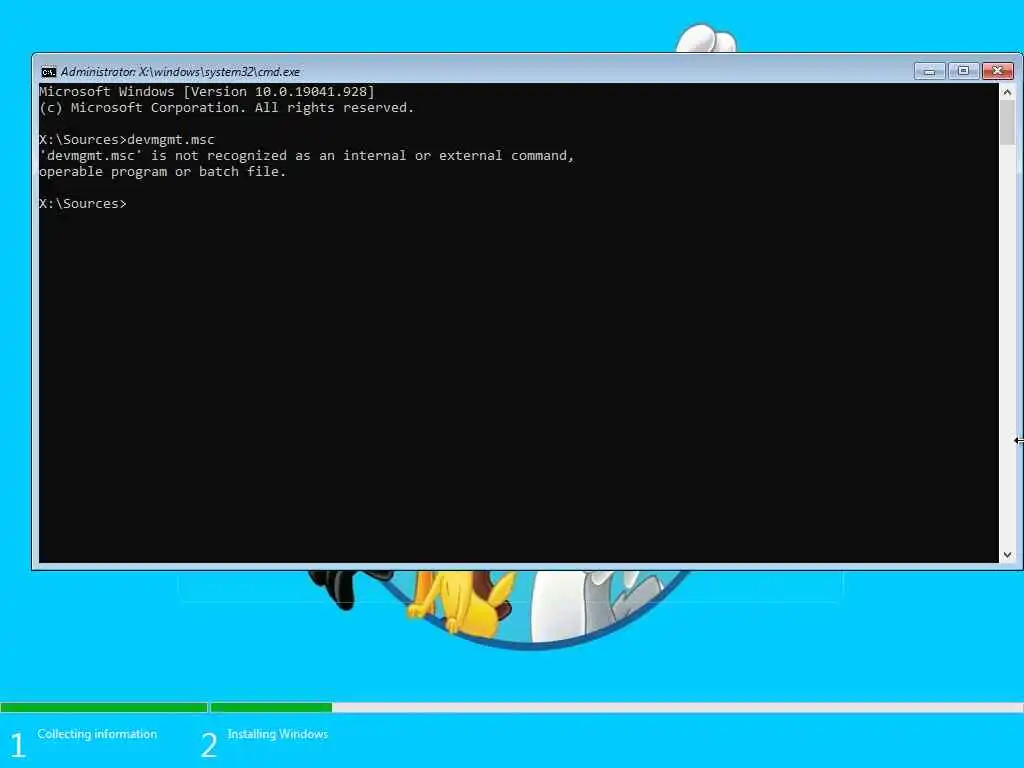Click the cmd.exe icon in title bar

48,72
